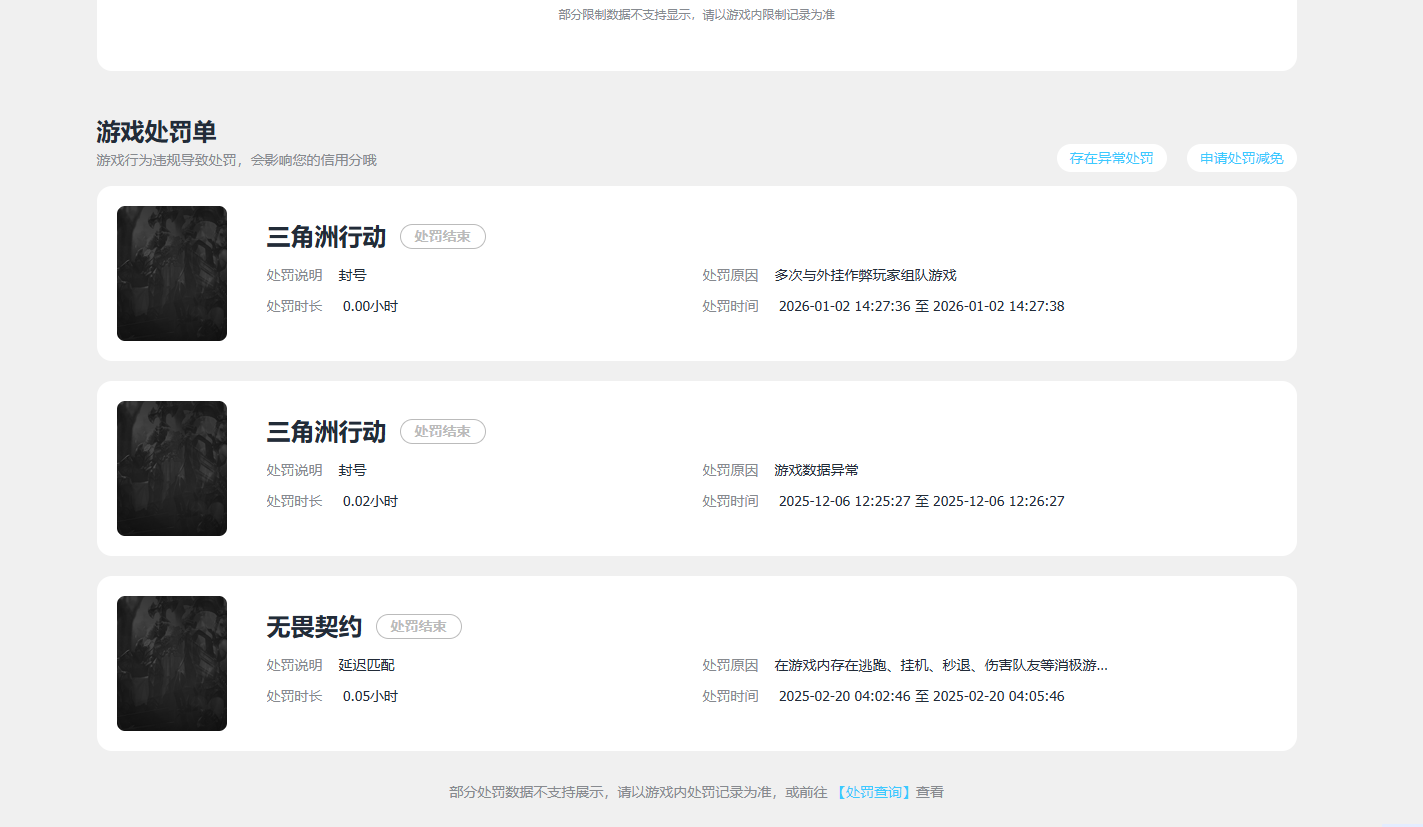The image size is (1423, 827).
Task: Open the 【处罚查询】 link
Action: (x=874, y=792)
